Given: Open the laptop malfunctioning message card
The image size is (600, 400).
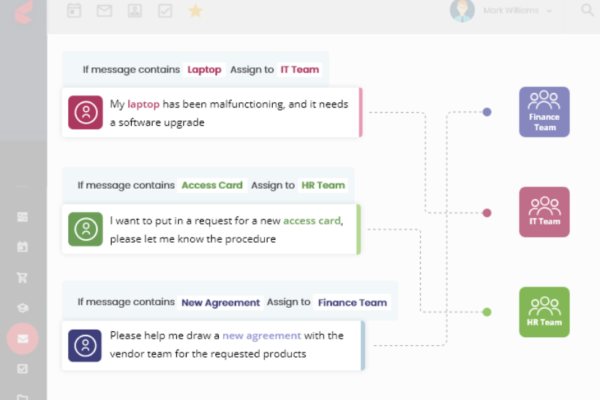Looking at the screenshot, I should click(212, 113).
